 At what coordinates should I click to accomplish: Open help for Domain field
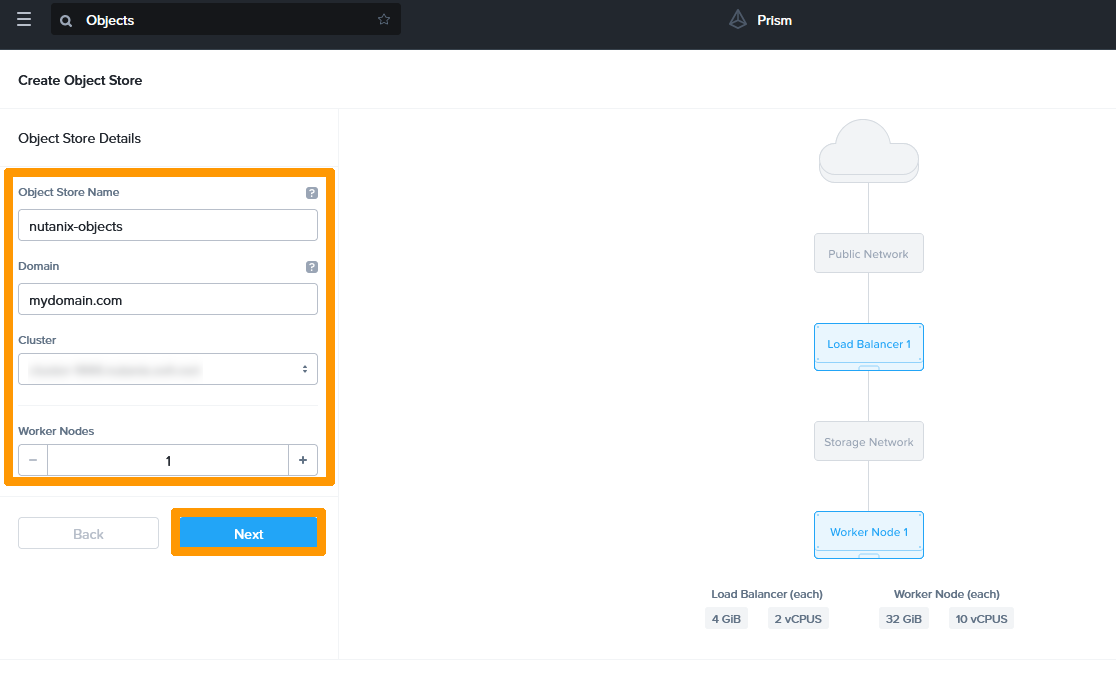pos(312,267)
